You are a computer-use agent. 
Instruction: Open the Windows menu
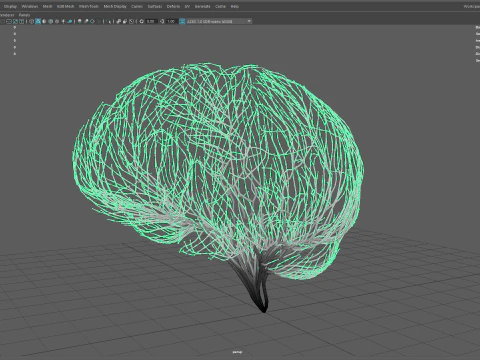(x=30, y=6)
